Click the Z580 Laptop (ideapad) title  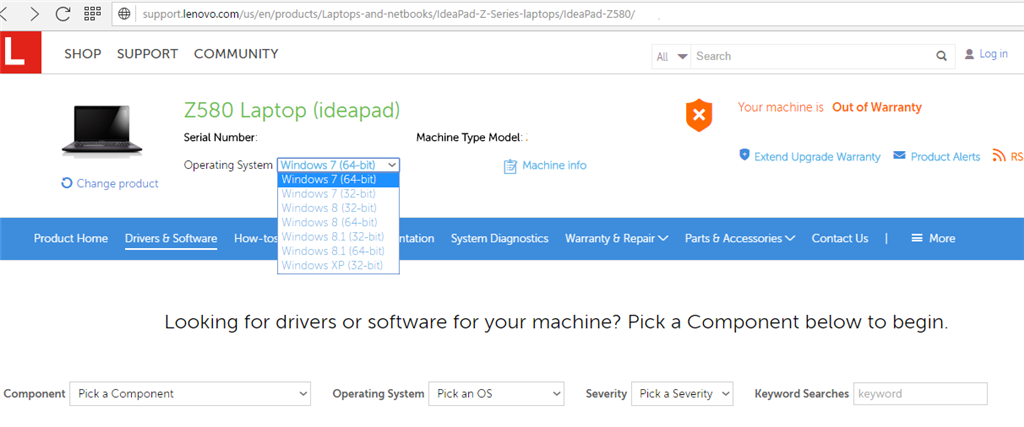[292, 110]
